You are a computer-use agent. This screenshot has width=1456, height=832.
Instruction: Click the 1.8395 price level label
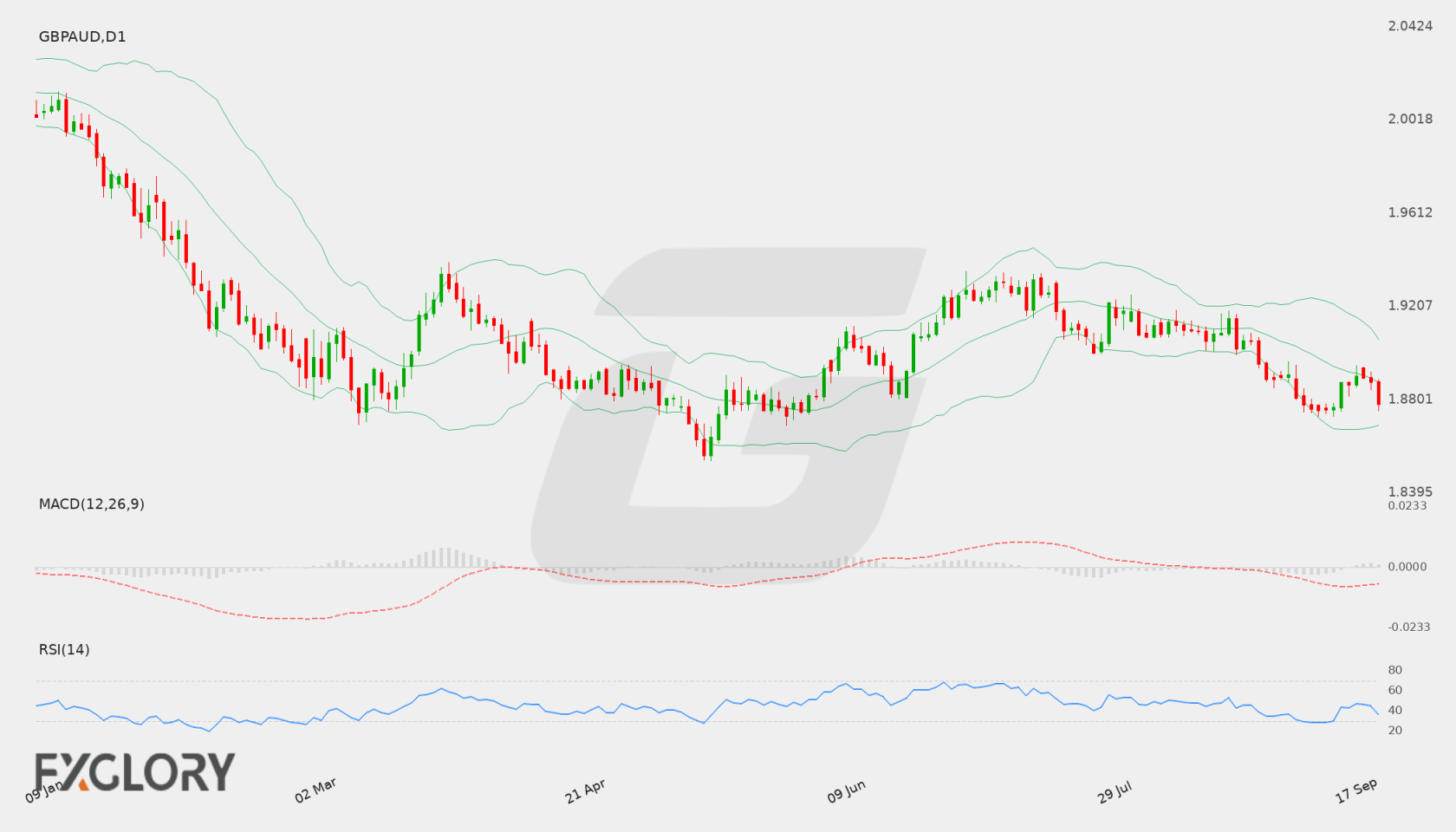tap(1410, 491)
